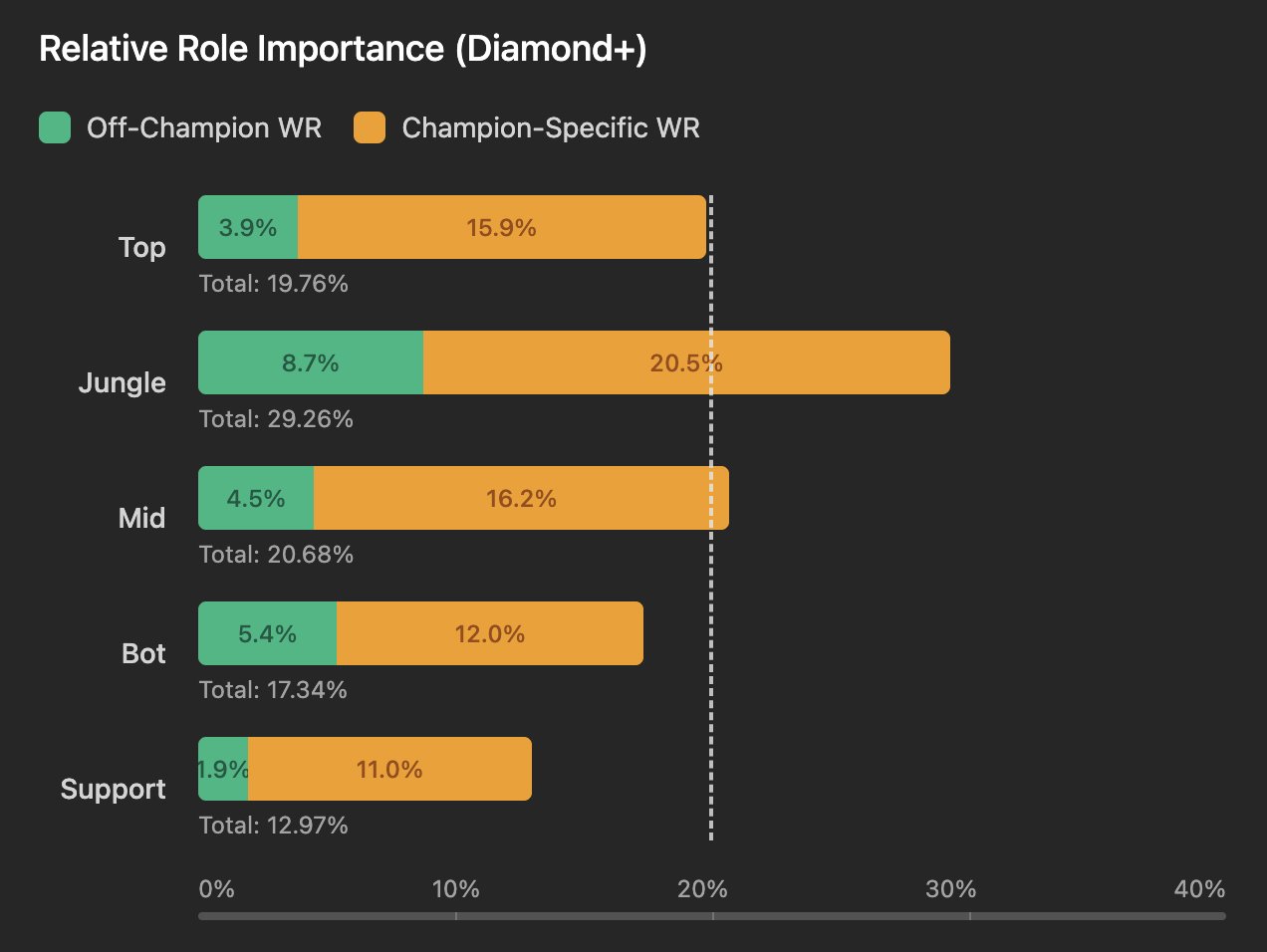Click the Support role label

click(x=113, y=789)
